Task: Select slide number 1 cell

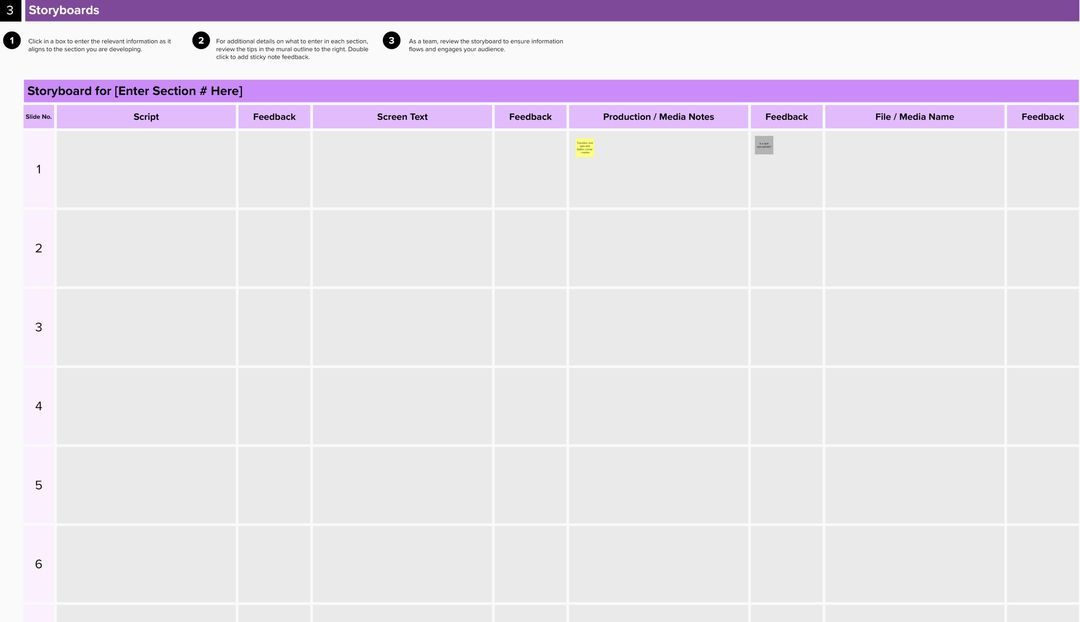Action: point(37,166)
